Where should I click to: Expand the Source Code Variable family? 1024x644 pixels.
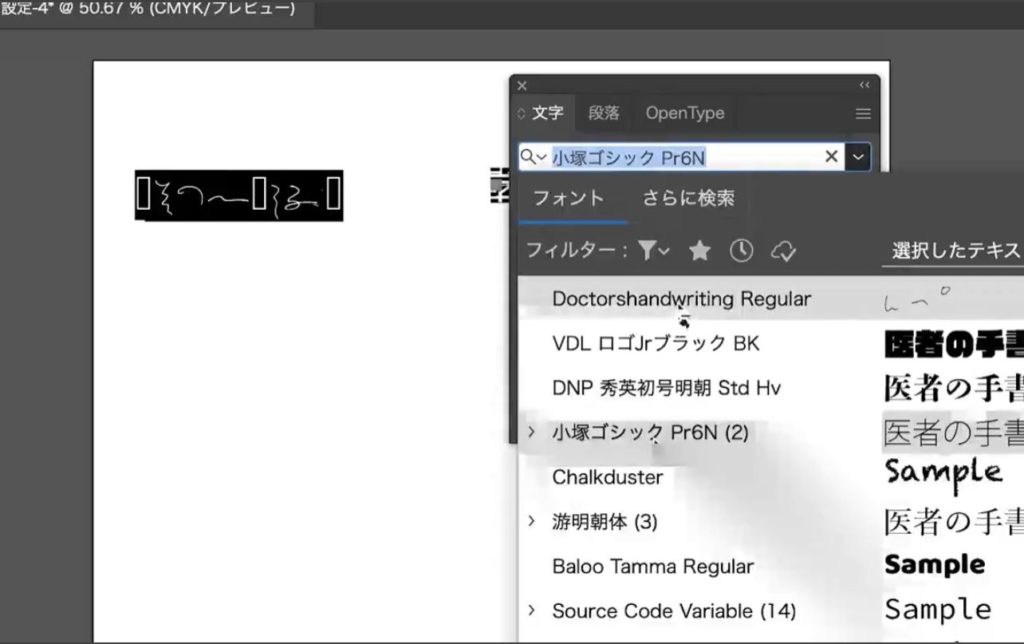coord(531,611)
